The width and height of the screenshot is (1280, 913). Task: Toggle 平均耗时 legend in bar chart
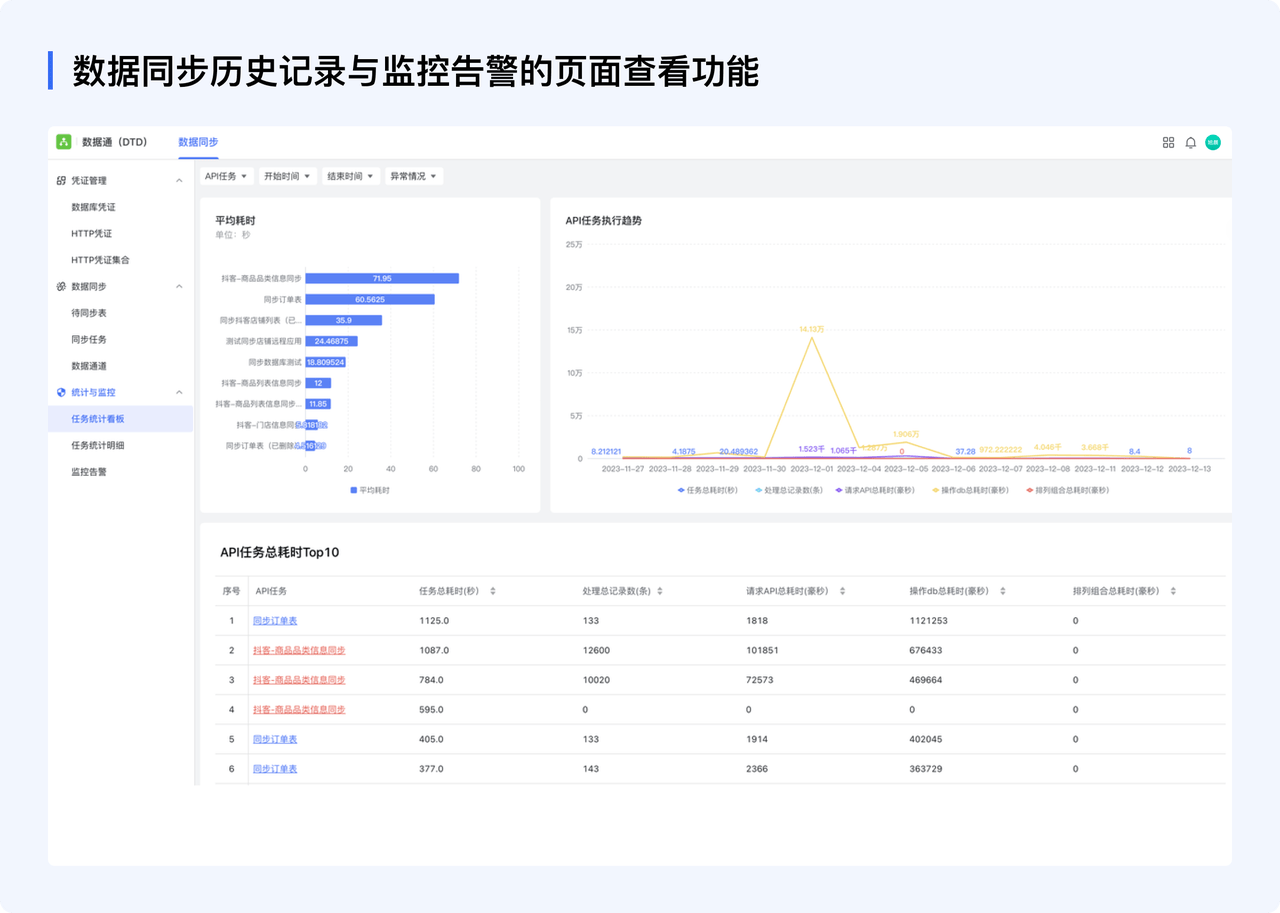pos(370,490)
